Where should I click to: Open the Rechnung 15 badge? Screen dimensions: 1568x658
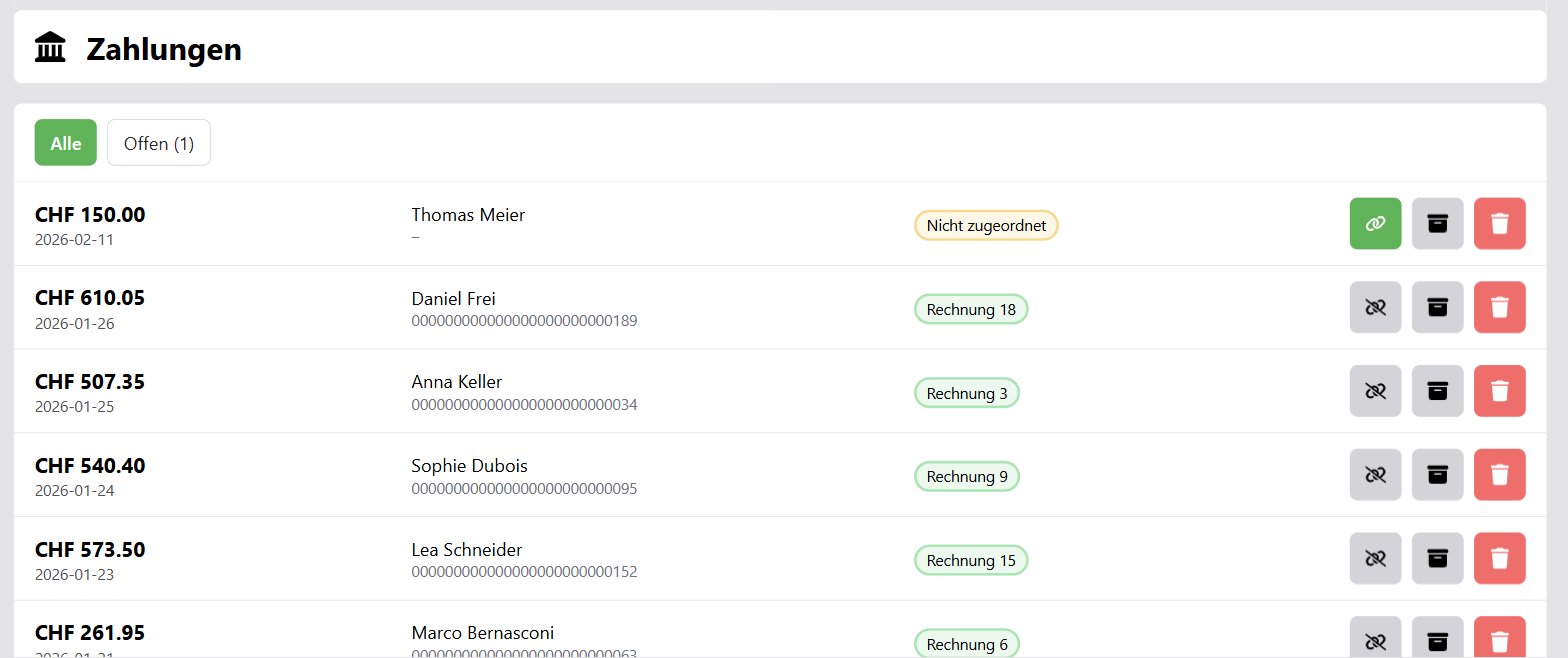(x=971, y=561)
